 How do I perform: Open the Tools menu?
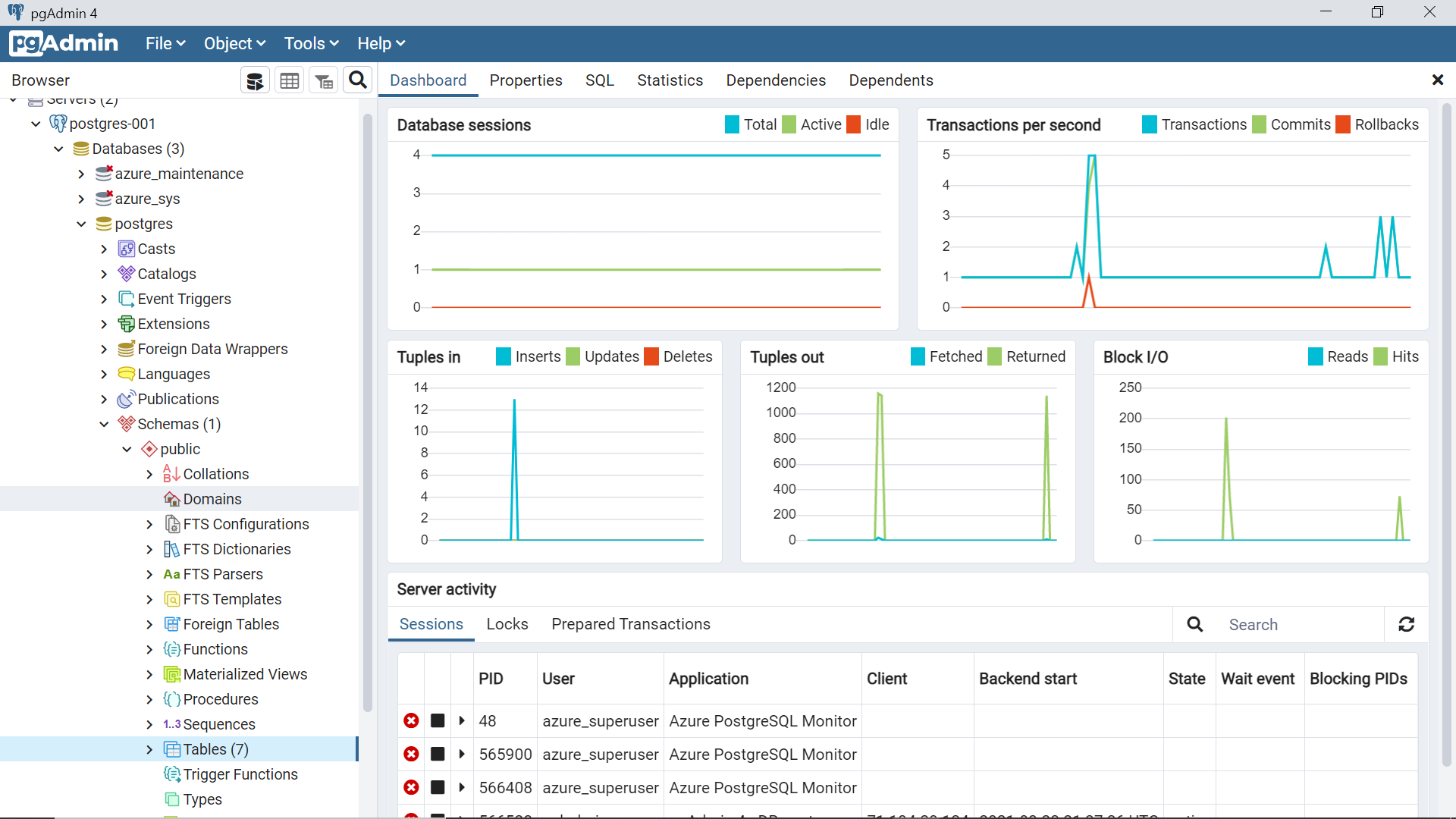point(311,43)
